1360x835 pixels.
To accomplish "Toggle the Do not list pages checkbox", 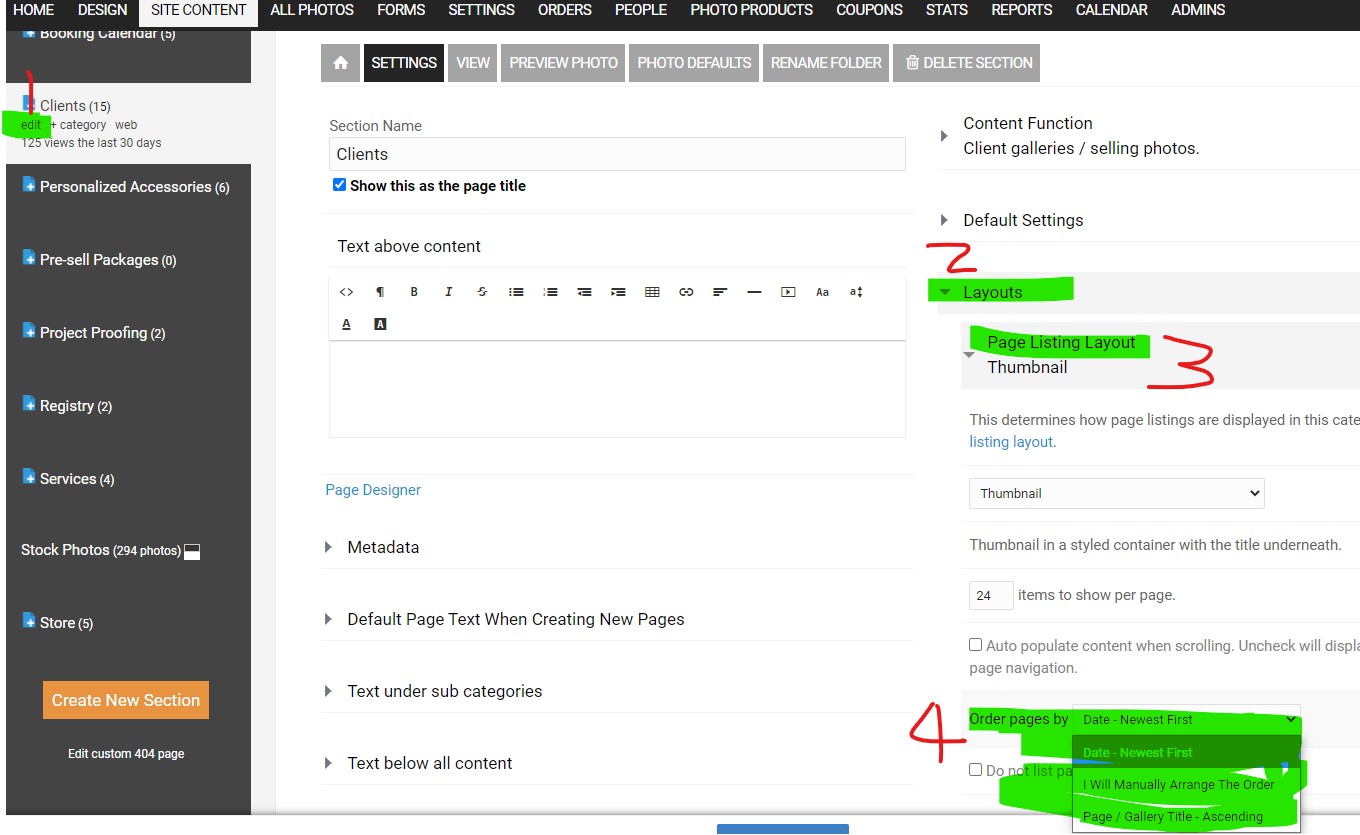I will 975,769.
